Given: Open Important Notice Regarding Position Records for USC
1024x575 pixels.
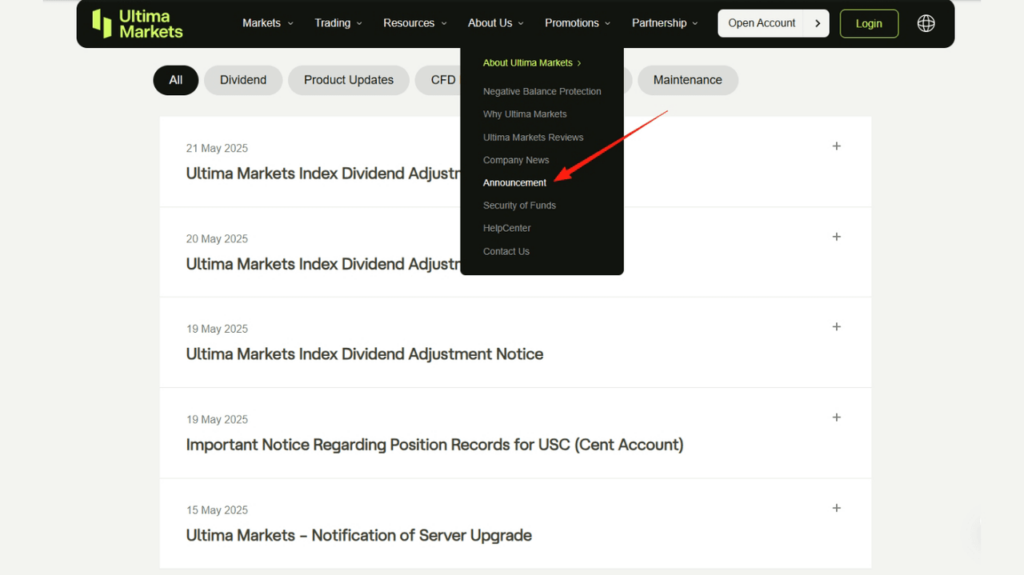Looking at the screenshot, I should pyautogui.click(x=435, y=445).
